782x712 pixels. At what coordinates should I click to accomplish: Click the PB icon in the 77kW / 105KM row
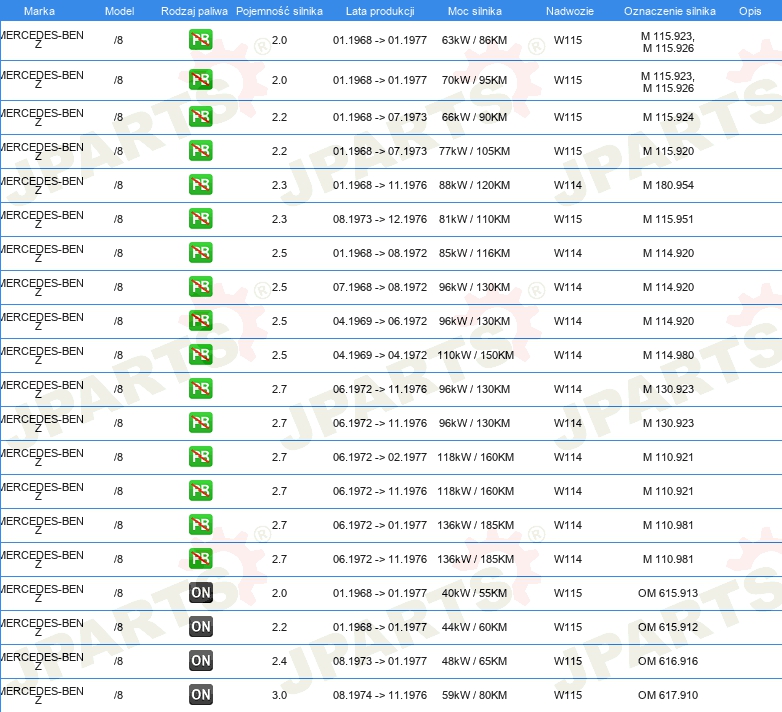point(200,151)
